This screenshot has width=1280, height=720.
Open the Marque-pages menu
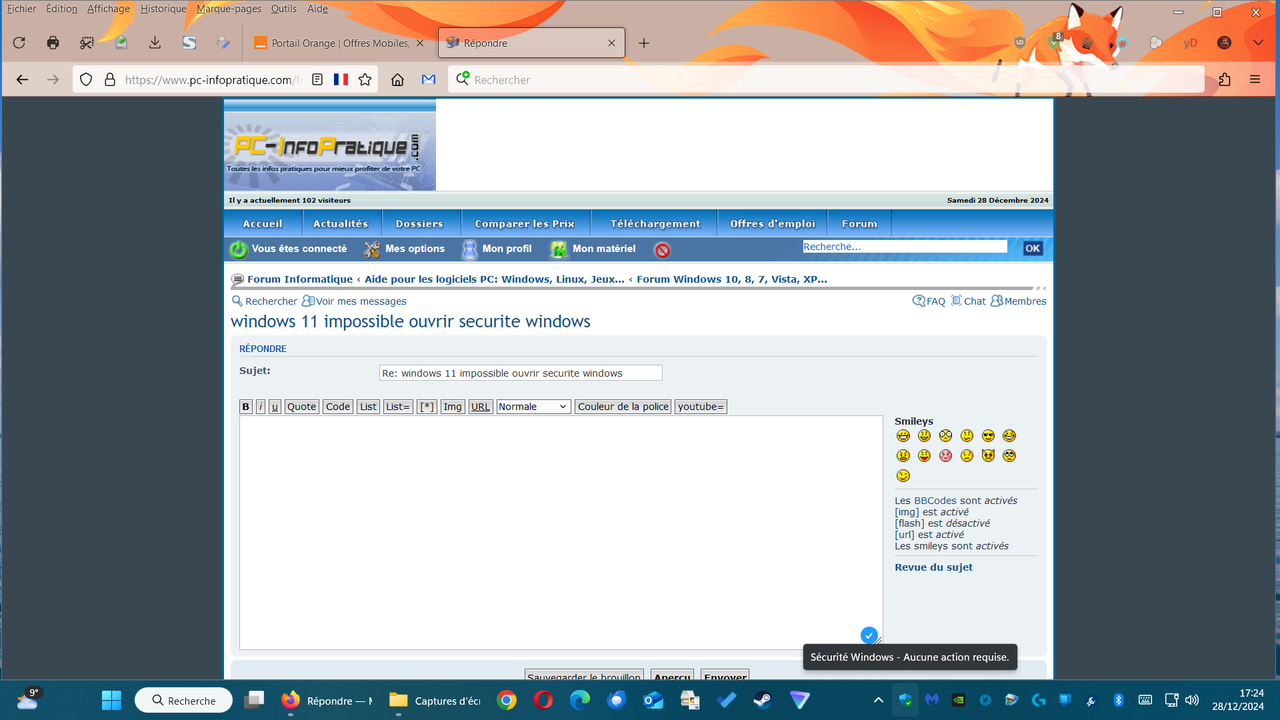(229, 8)
